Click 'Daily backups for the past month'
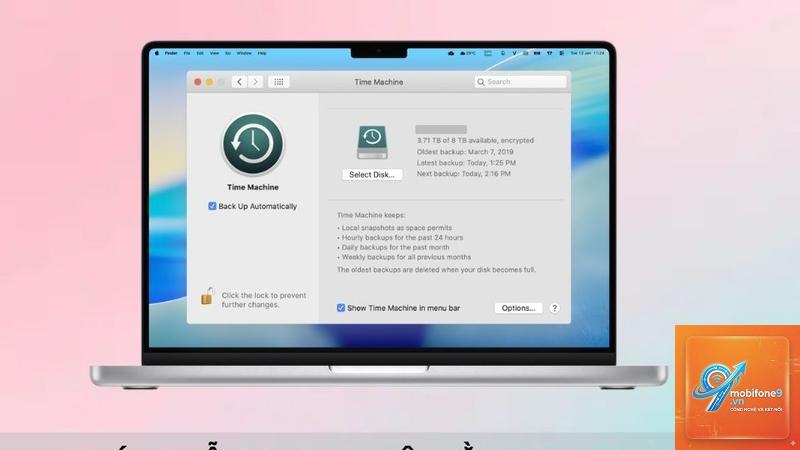Viewport: 800px width, 450px height. [393, 247]
